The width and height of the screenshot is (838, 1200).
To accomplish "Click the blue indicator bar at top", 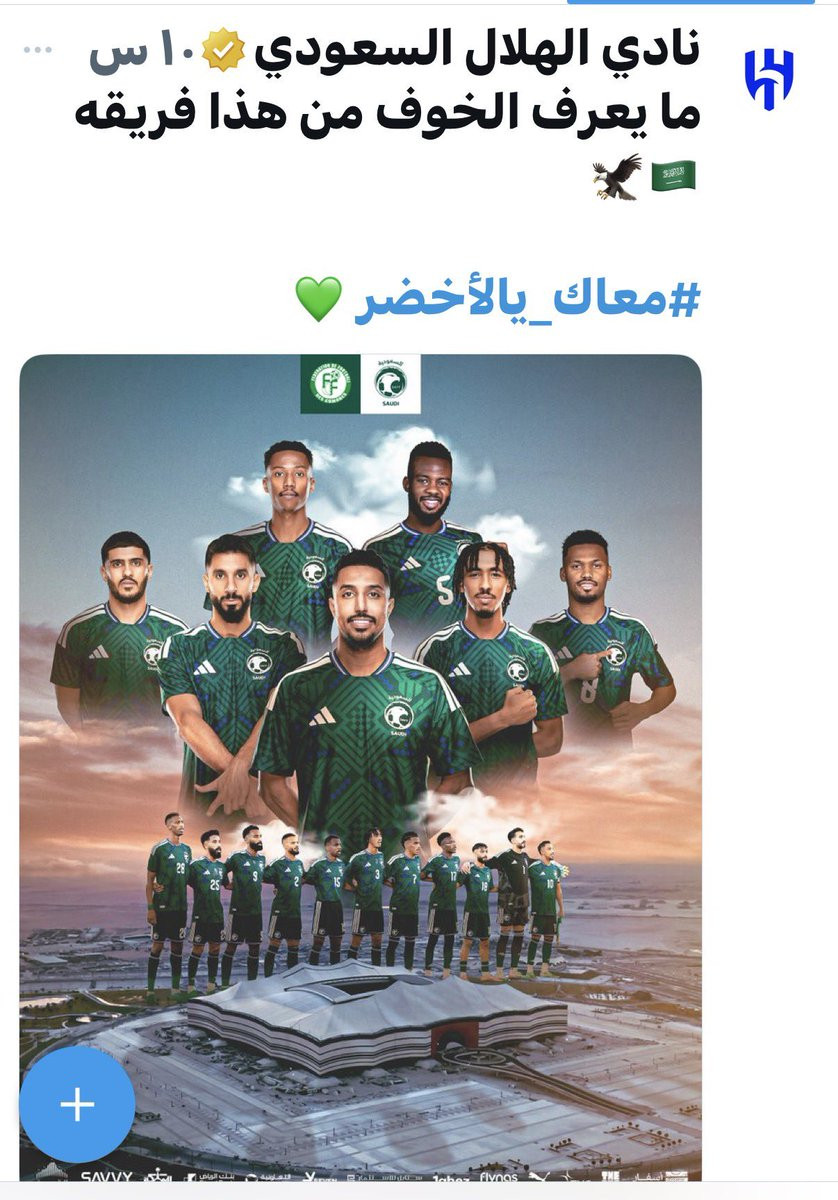I will coord(691,2).
